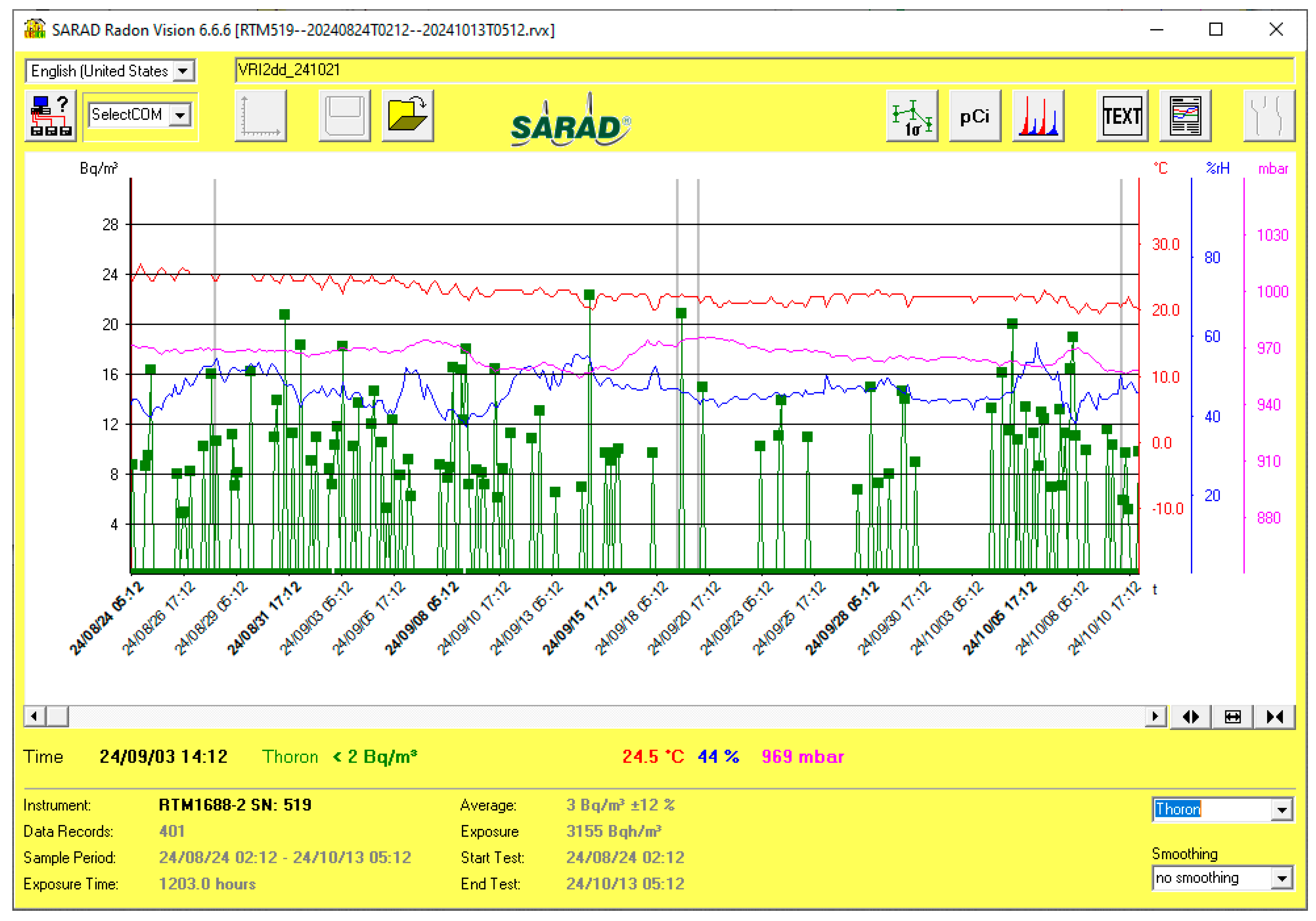Click the expand horizontal zoom button
The width and height of the screenshot is (1316, 921).
click(x=1191, y=716)
